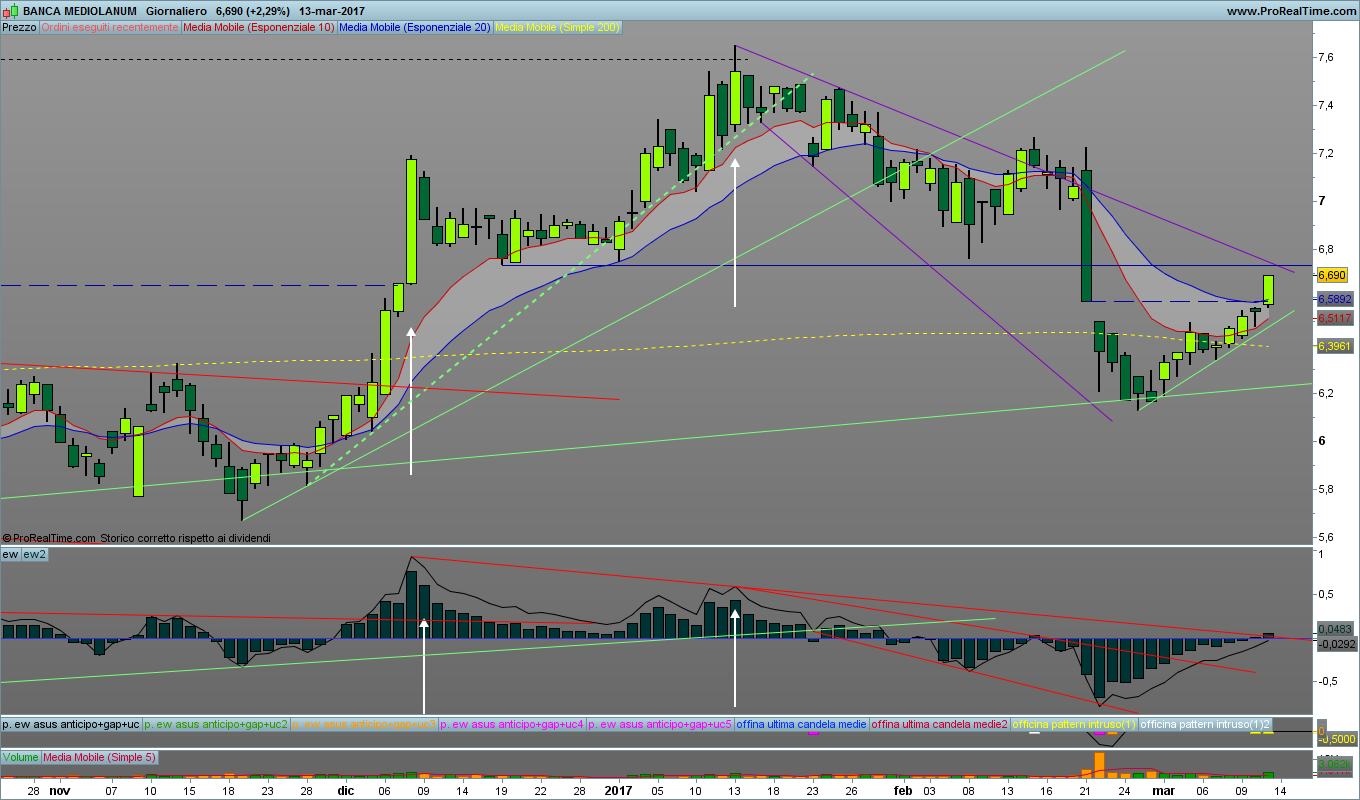The width and height of the screenshot is (1360, 800).
Task: Click the nov month label on time axis
Action: tap(60, 789)
